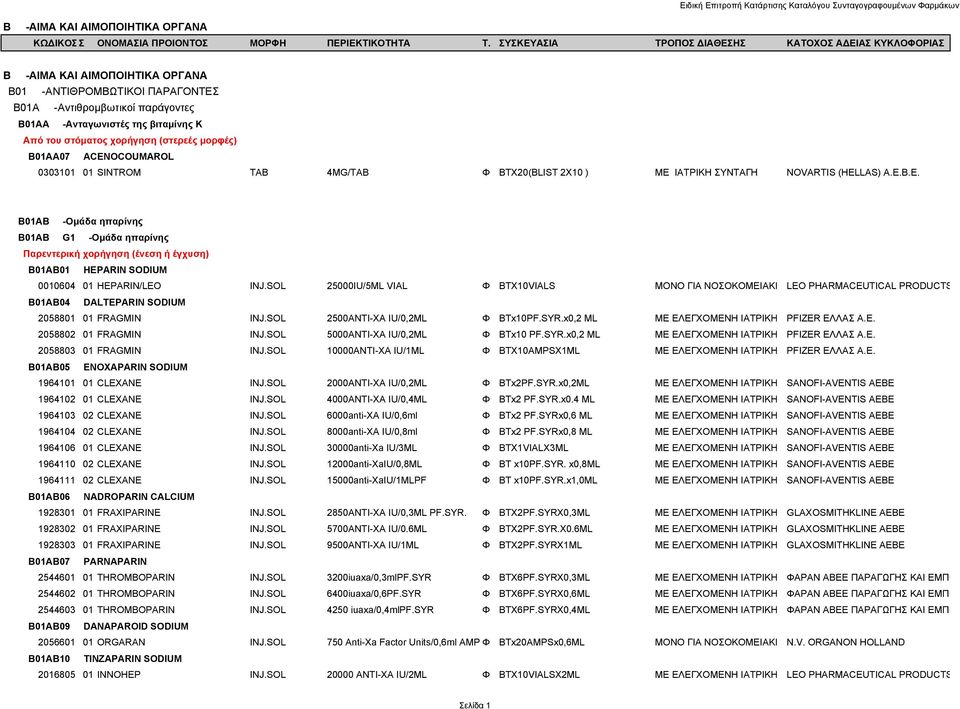Click CLEXANE code 1964101
The height and width of the screenshot is (709, 960).
[56, 383]
